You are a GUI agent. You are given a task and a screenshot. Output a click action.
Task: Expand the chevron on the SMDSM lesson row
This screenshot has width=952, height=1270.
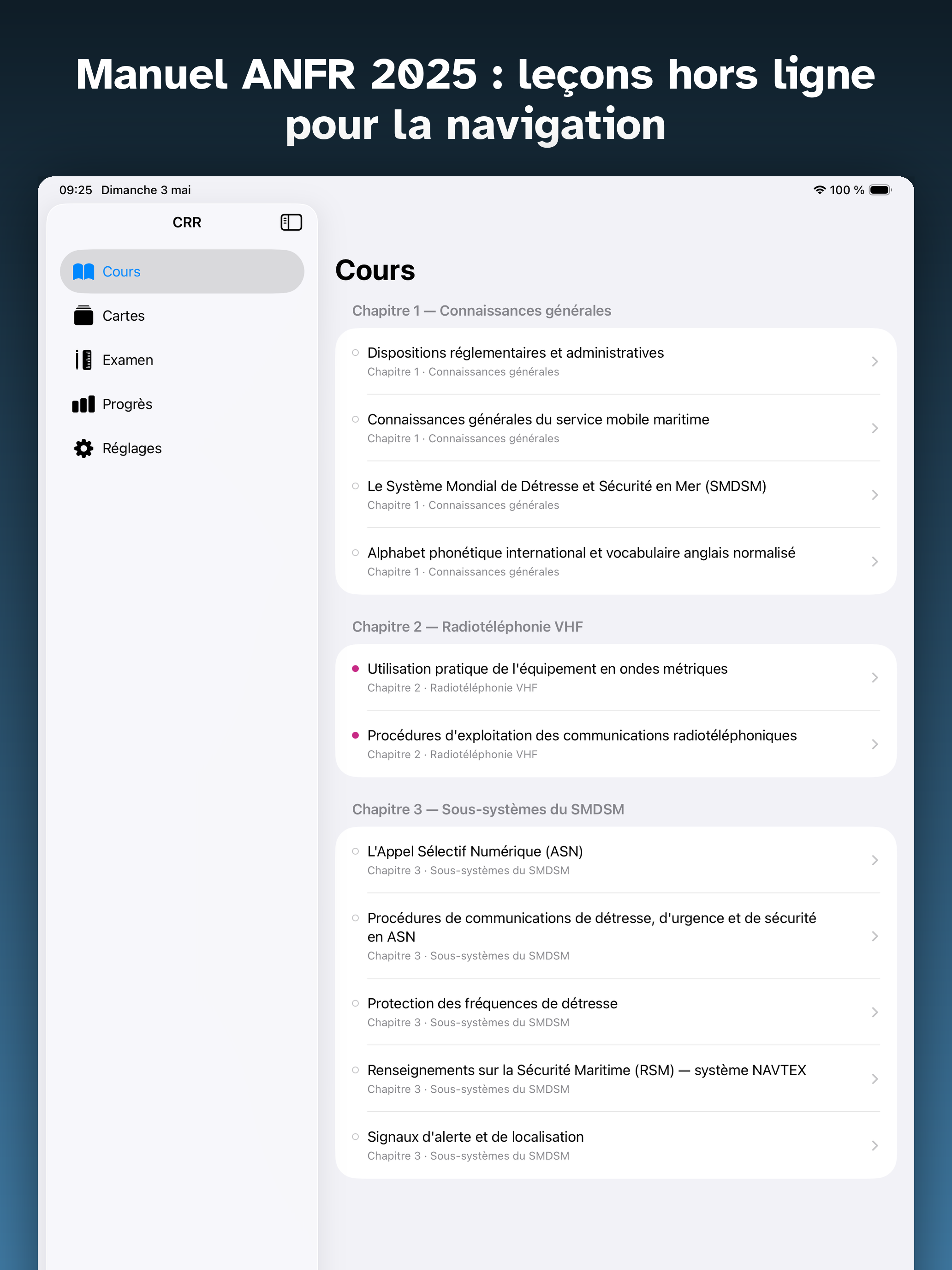[875, 494]
